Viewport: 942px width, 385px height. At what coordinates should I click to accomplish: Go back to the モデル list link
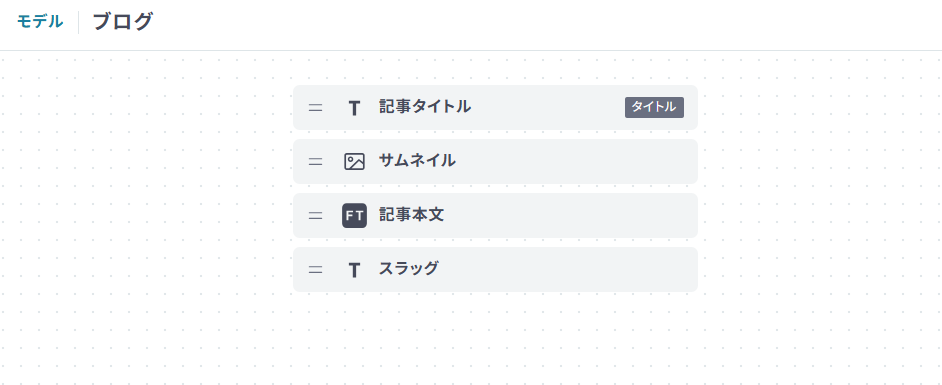pos(40,22)
